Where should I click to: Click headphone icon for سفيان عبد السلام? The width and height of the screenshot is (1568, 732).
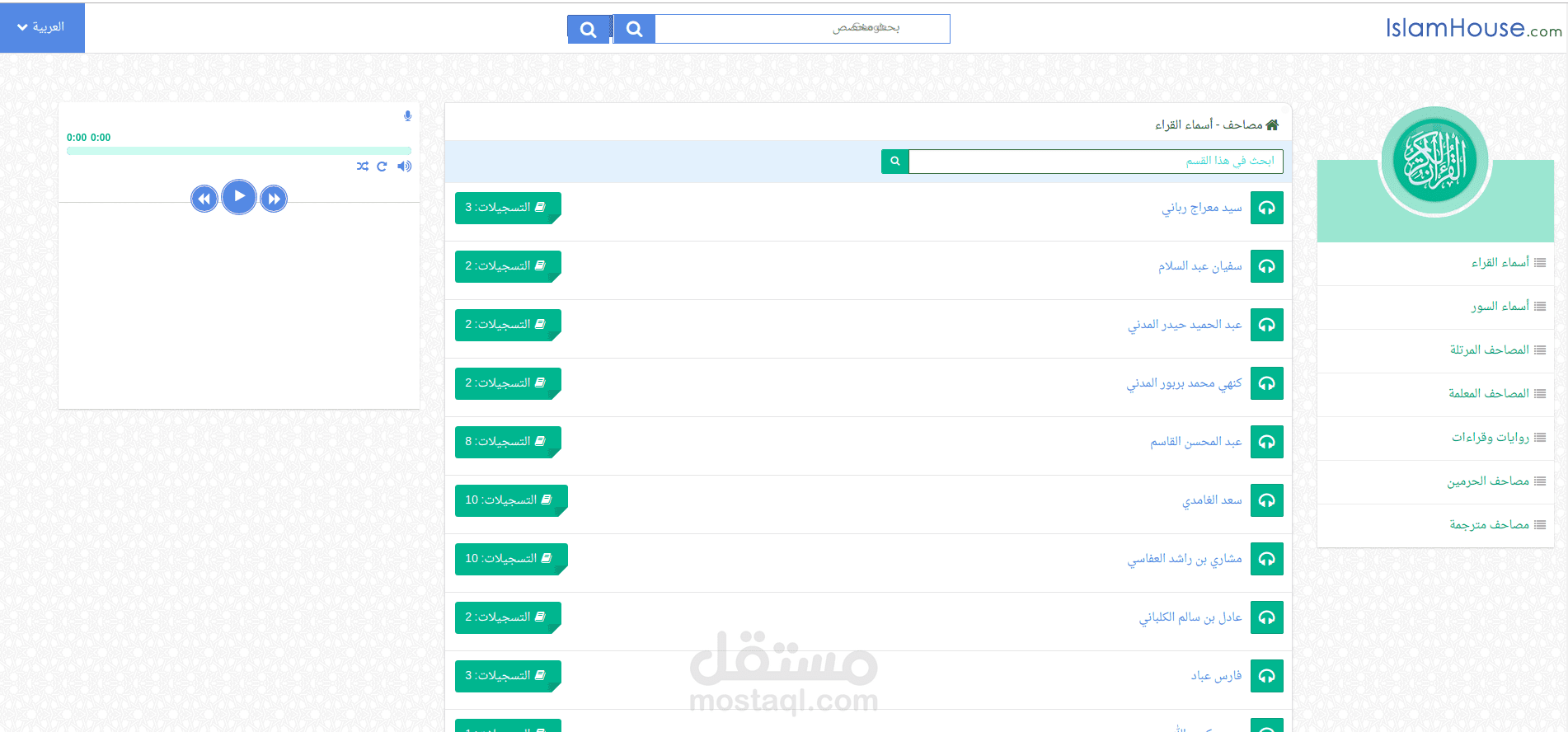click(x=1267, y=266)
